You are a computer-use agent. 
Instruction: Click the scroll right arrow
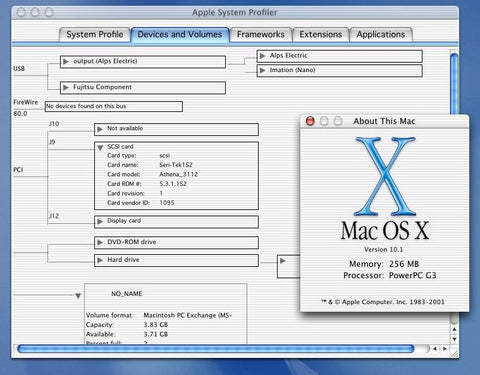(445, 349)
